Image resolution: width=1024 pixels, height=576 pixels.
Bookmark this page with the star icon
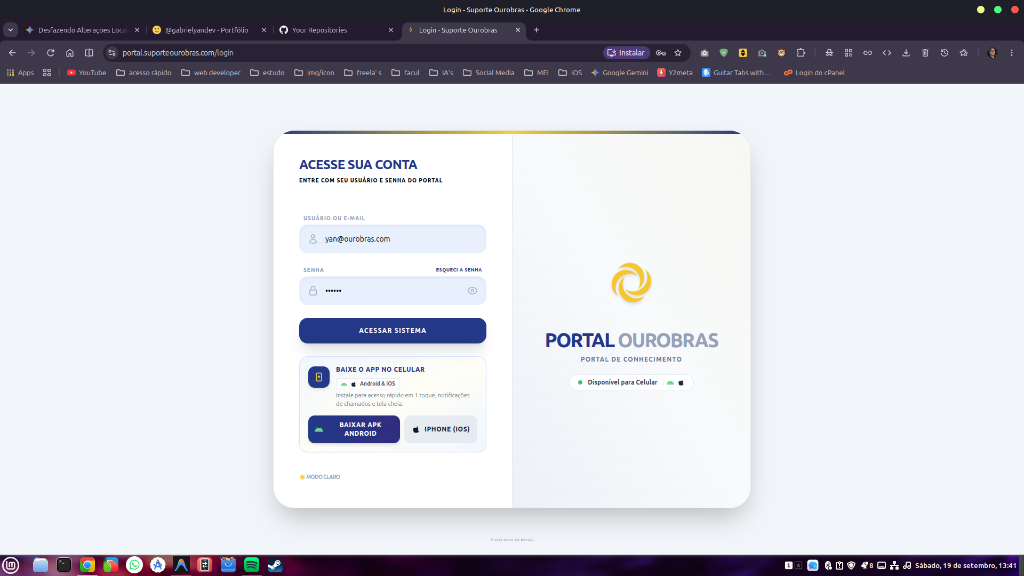click(x=678, y=53)
